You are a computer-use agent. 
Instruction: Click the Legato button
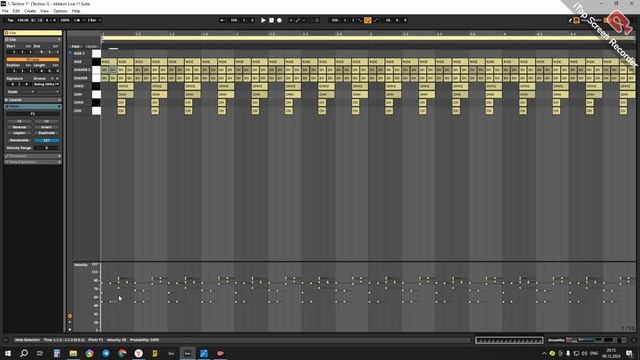19,133
